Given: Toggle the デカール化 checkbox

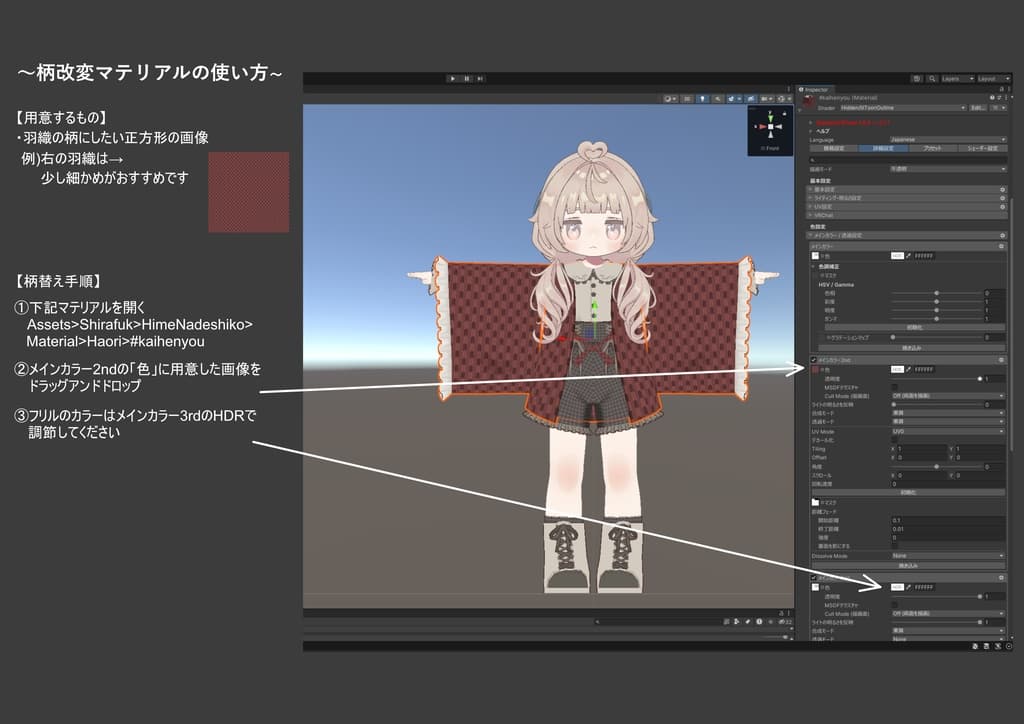Looking at the screenshot, I should coord(894,439).
